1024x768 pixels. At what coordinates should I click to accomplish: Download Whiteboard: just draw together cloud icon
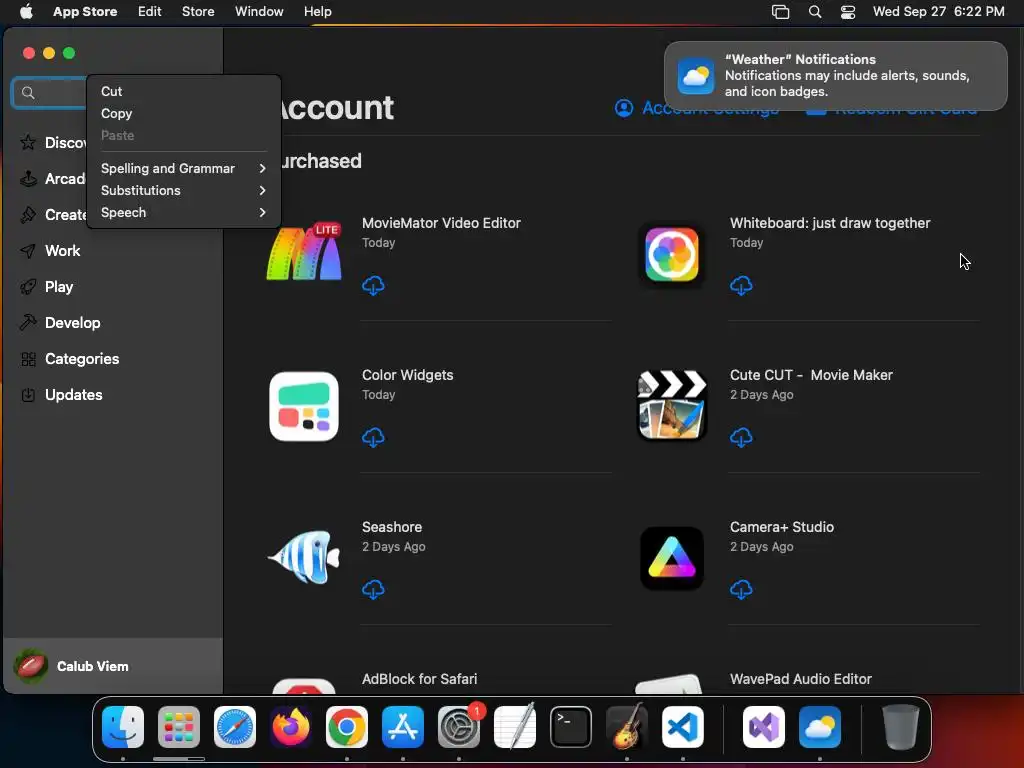(x=741, y=285)
